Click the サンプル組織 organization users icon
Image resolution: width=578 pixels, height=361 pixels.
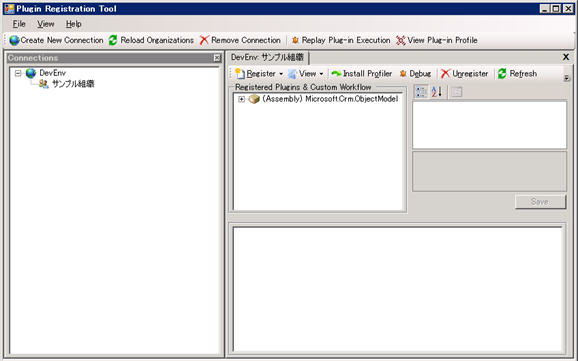point(44,84)
